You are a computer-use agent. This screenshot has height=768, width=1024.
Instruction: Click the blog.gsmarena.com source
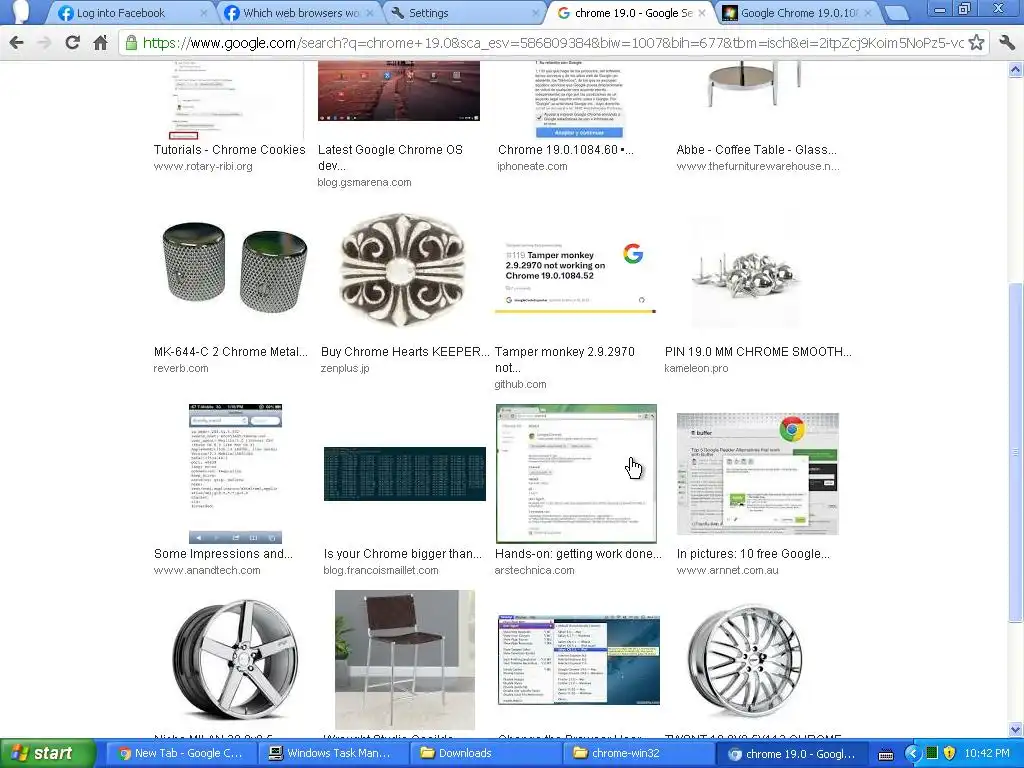pos(364,182)
